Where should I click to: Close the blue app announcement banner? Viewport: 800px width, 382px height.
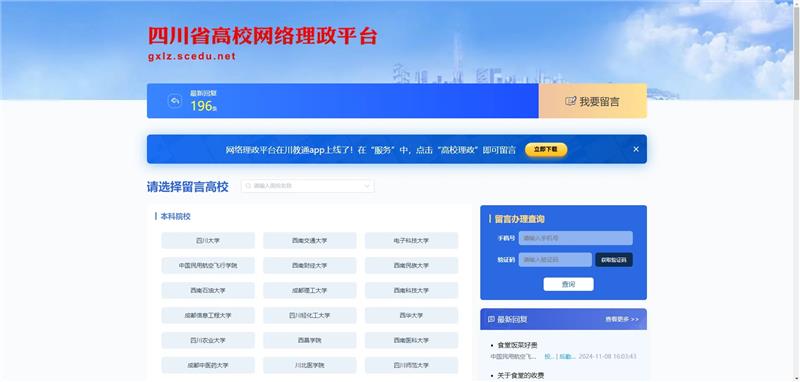[636, 149]
